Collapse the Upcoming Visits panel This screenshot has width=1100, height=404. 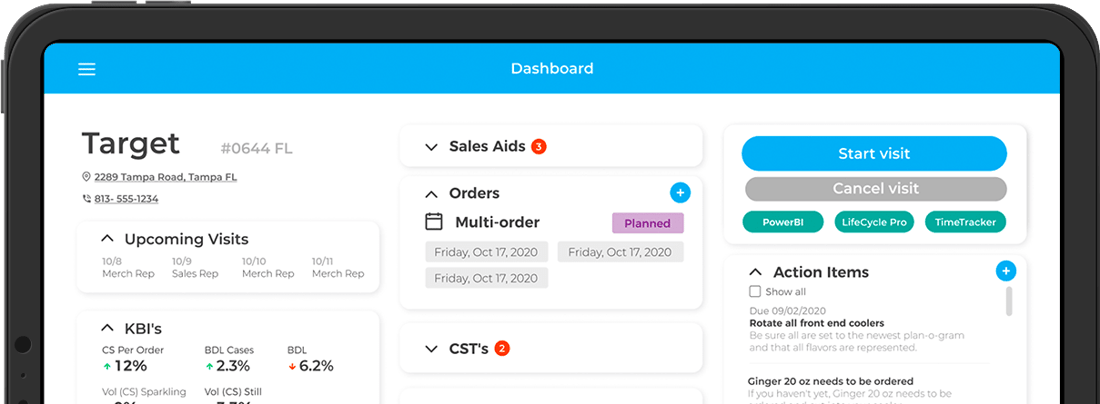tap(107, 238)
